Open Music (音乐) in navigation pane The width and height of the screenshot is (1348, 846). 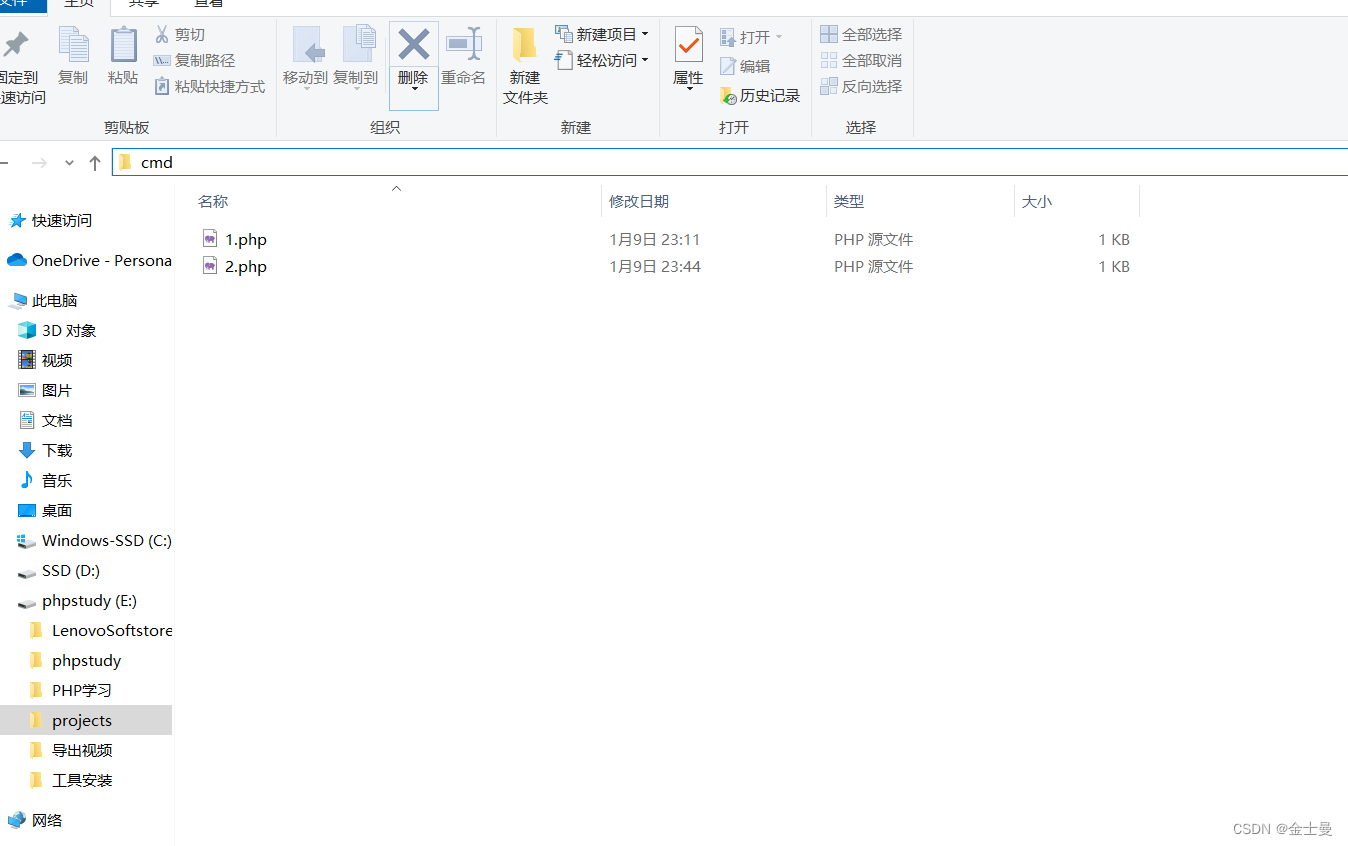(x=57, y=481)
